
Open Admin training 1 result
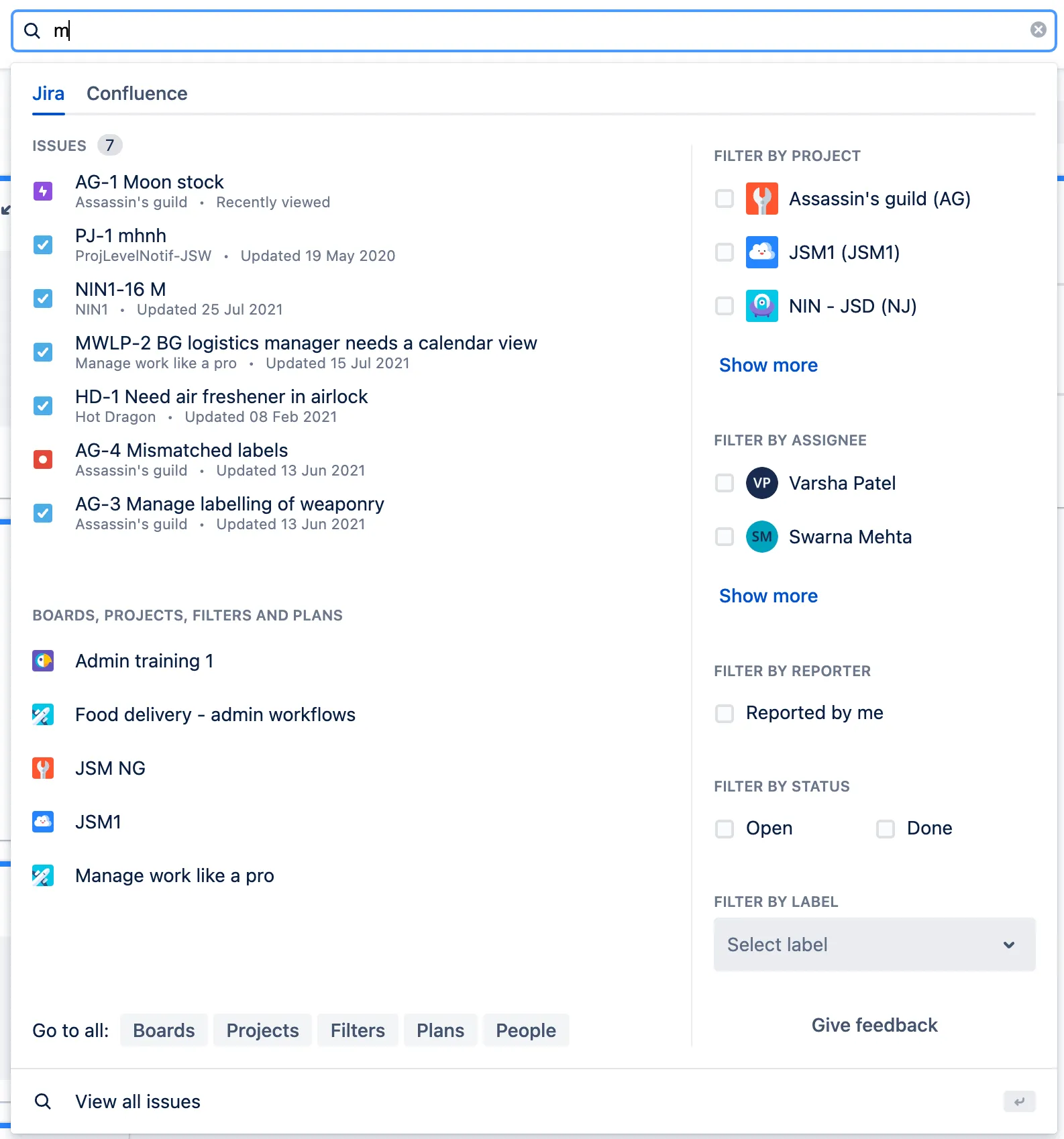144,661
